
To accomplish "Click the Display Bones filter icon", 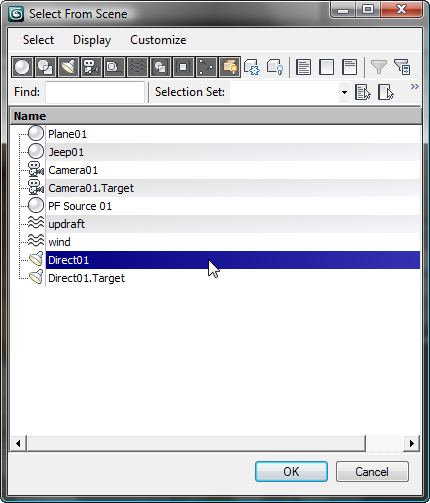I will [206, 67].
